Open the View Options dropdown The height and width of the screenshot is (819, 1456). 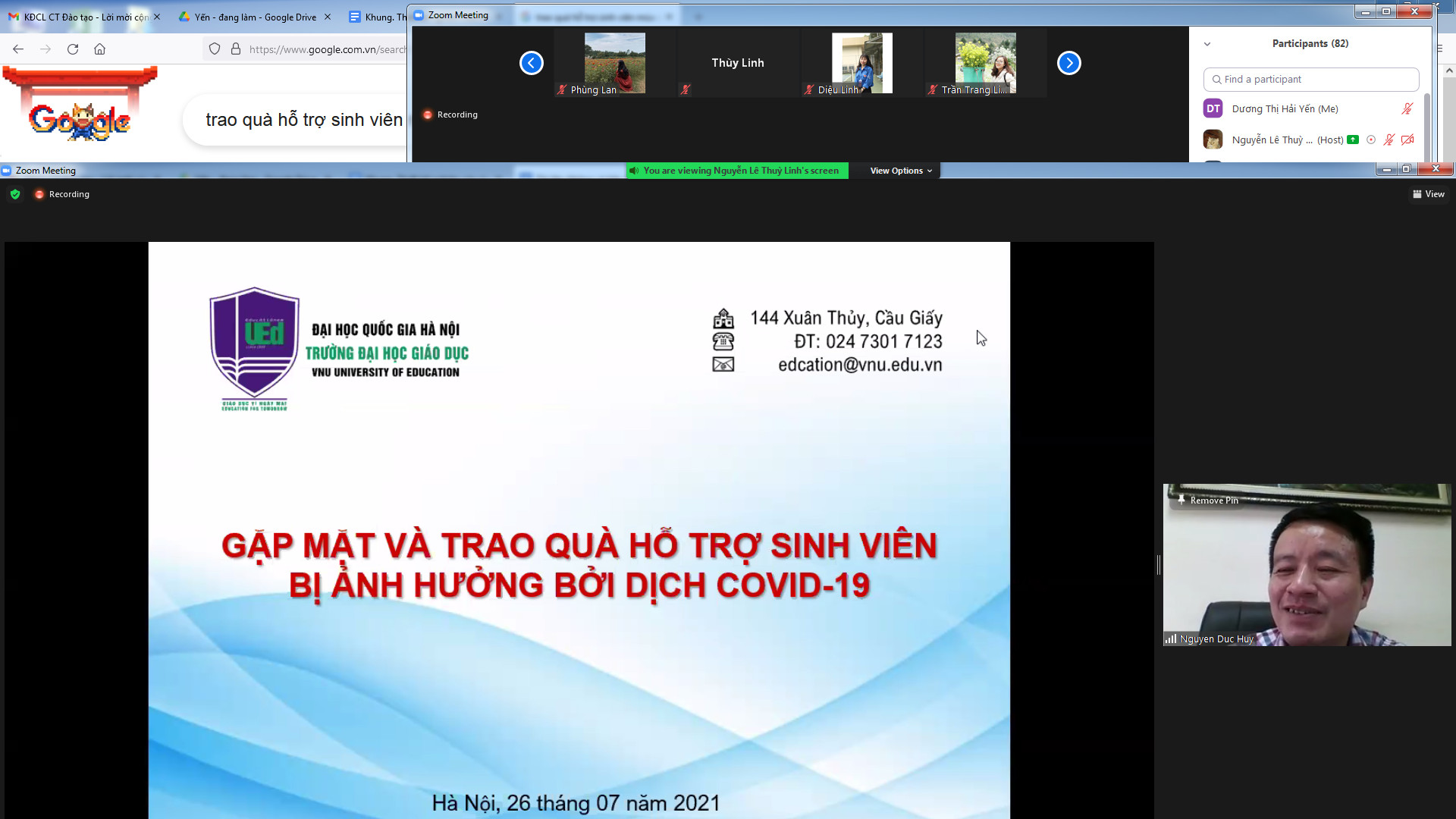901,171
